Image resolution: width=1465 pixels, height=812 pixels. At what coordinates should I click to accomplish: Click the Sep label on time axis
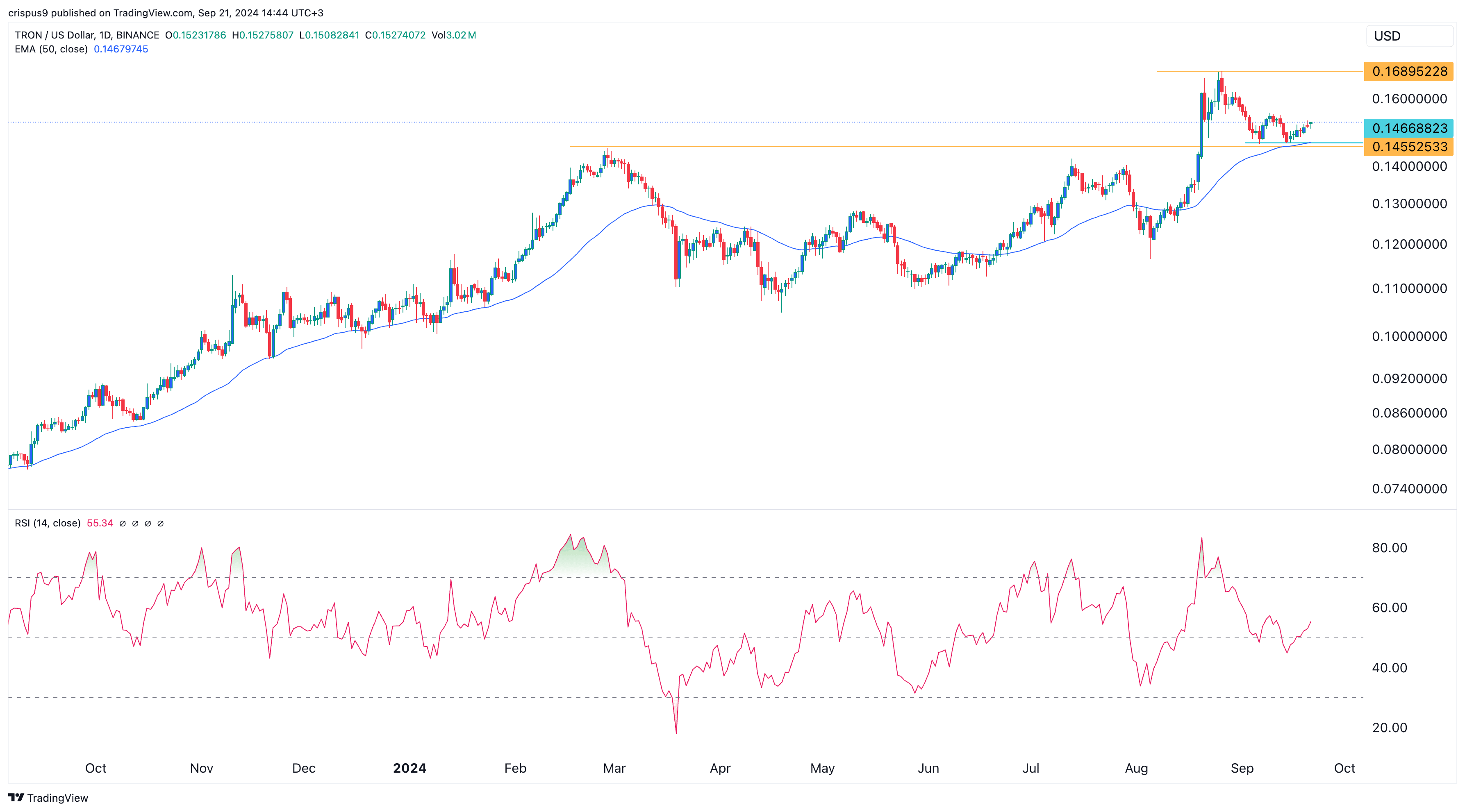pyautogui.click(x=1242, y=768)
